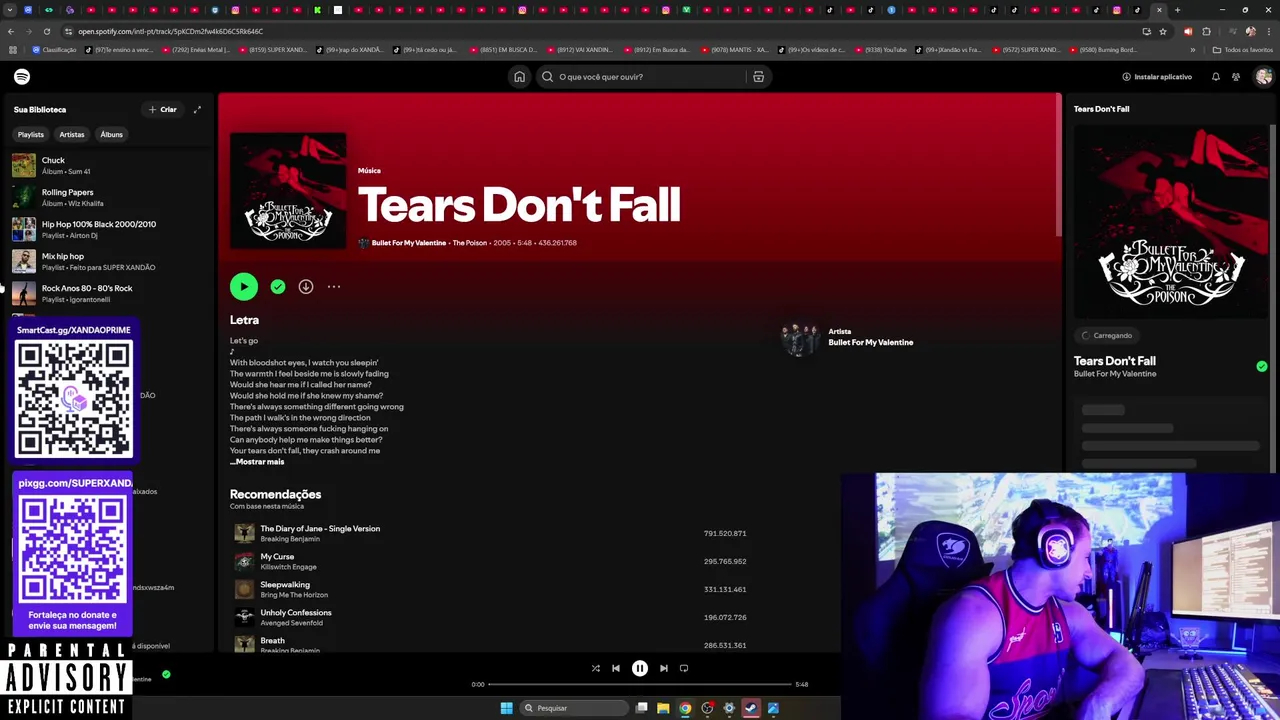Screen dimensions: 1280x720
Task: Skip to previous track
Action: coord(616,668)
